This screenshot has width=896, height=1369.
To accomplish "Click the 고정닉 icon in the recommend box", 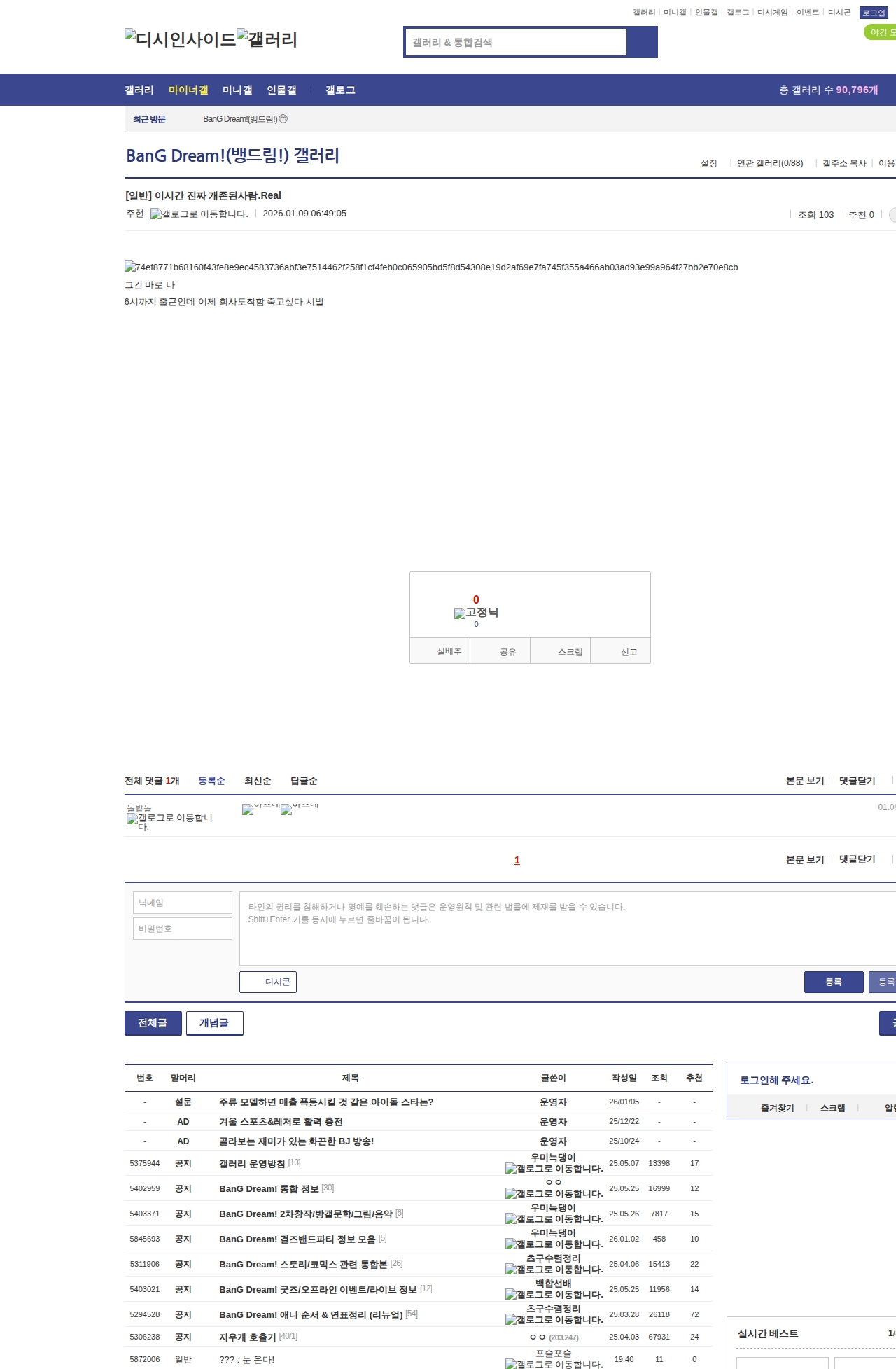I will pos(476,613).
